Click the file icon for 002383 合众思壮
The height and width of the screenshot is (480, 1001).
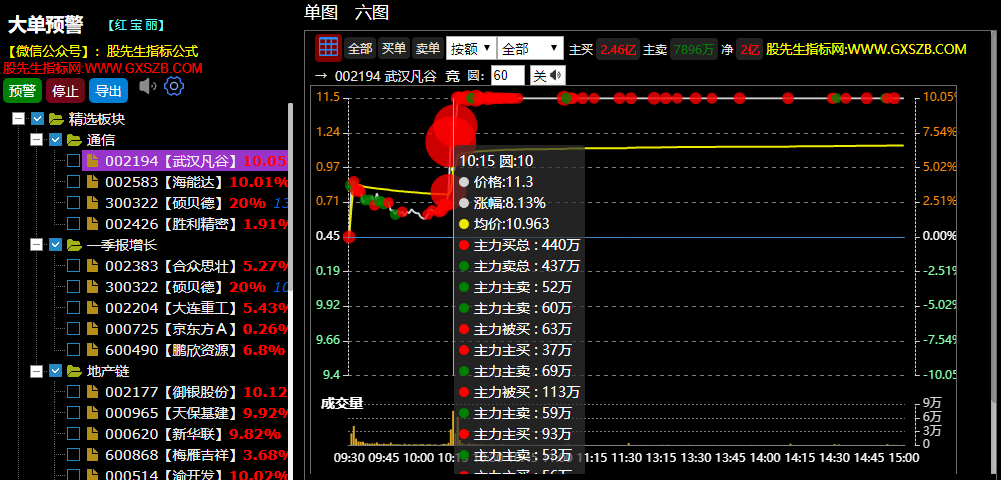tap(93, 266)
